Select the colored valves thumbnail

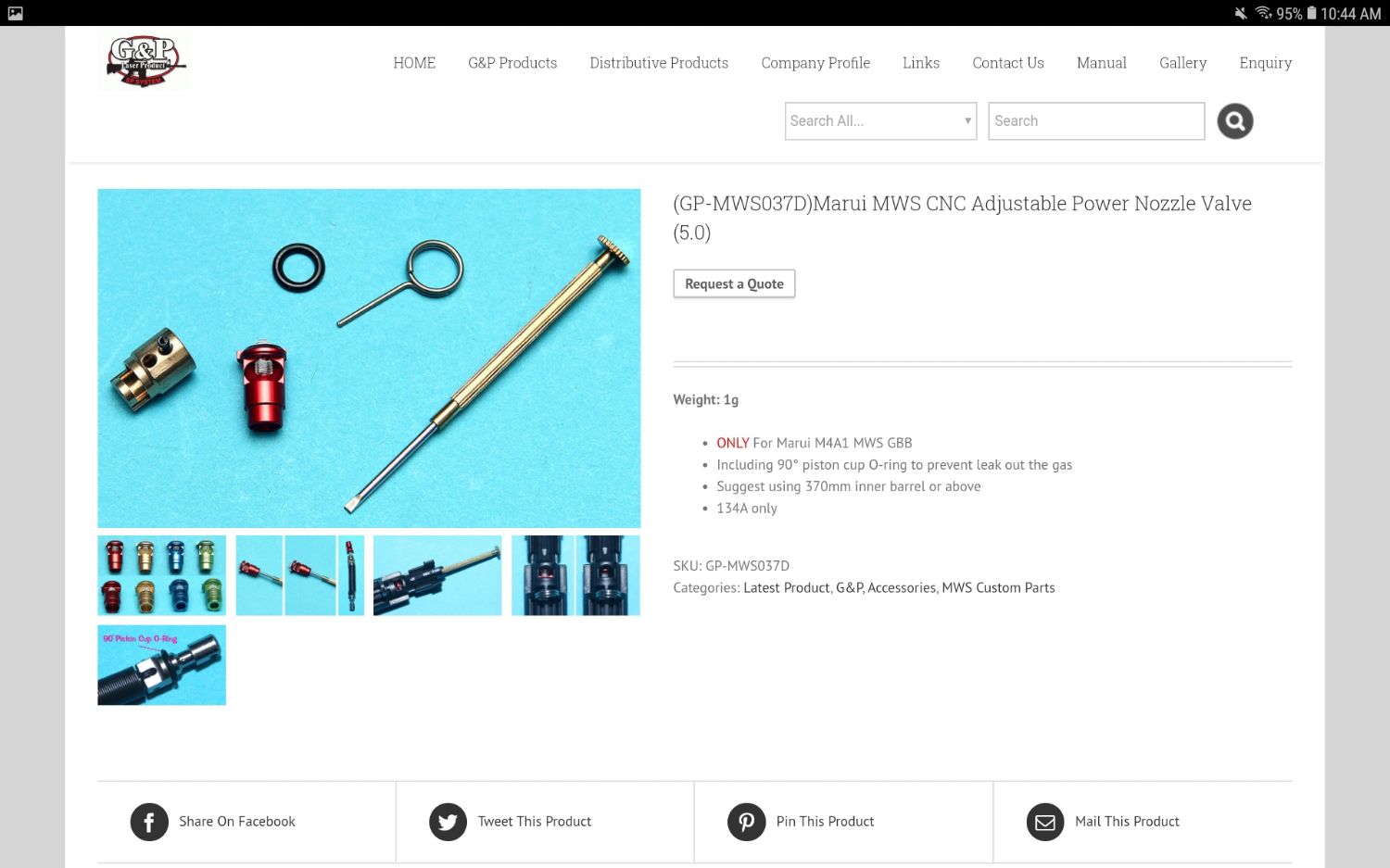(x=162, y=575)
